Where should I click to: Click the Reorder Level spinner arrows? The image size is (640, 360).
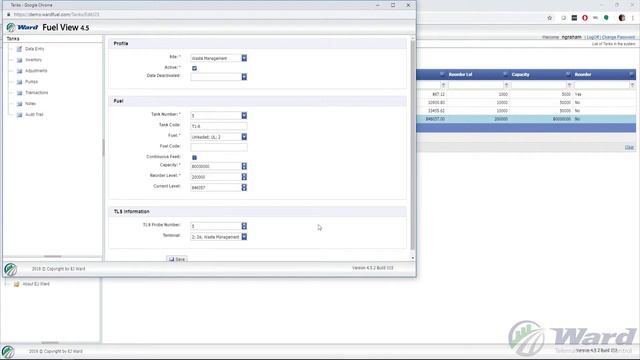pos(244,177)
